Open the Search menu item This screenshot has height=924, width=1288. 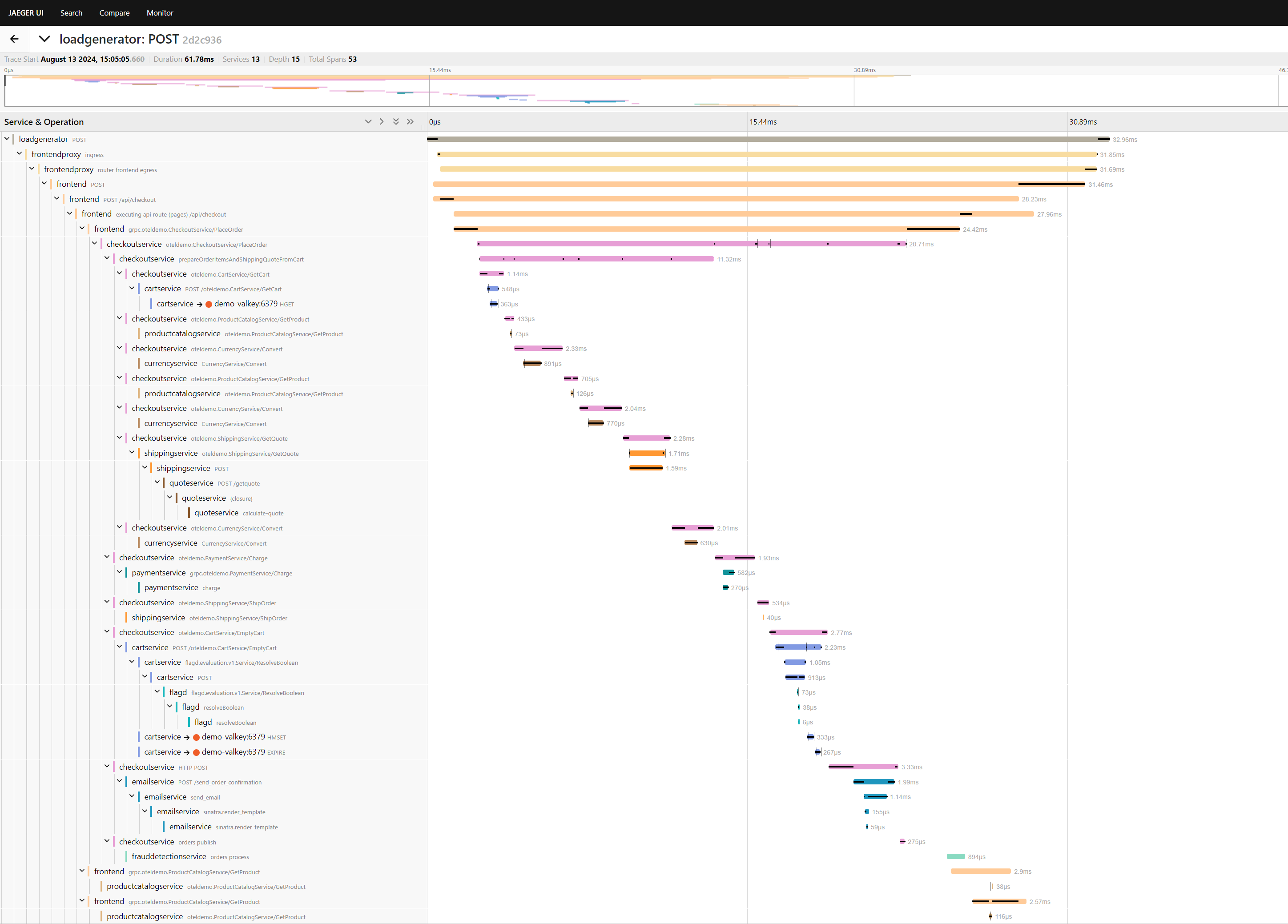click(71, 12)
